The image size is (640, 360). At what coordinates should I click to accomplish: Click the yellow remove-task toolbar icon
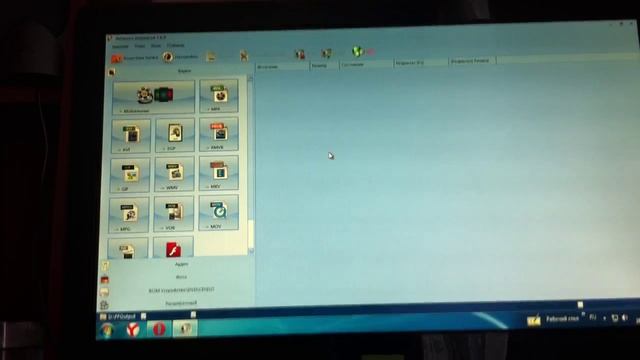[x=211, y=56]
